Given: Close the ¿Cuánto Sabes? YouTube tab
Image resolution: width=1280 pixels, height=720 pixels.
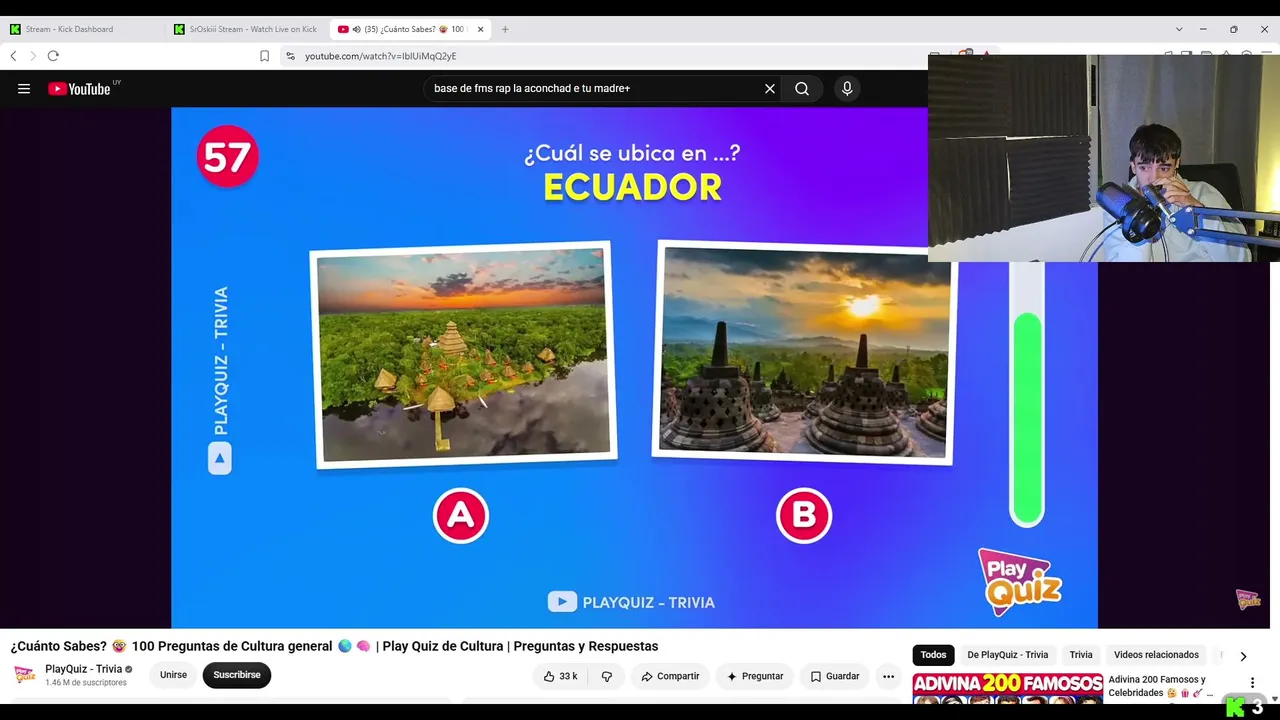Looking at the screenshot, I should pos(480,29).
